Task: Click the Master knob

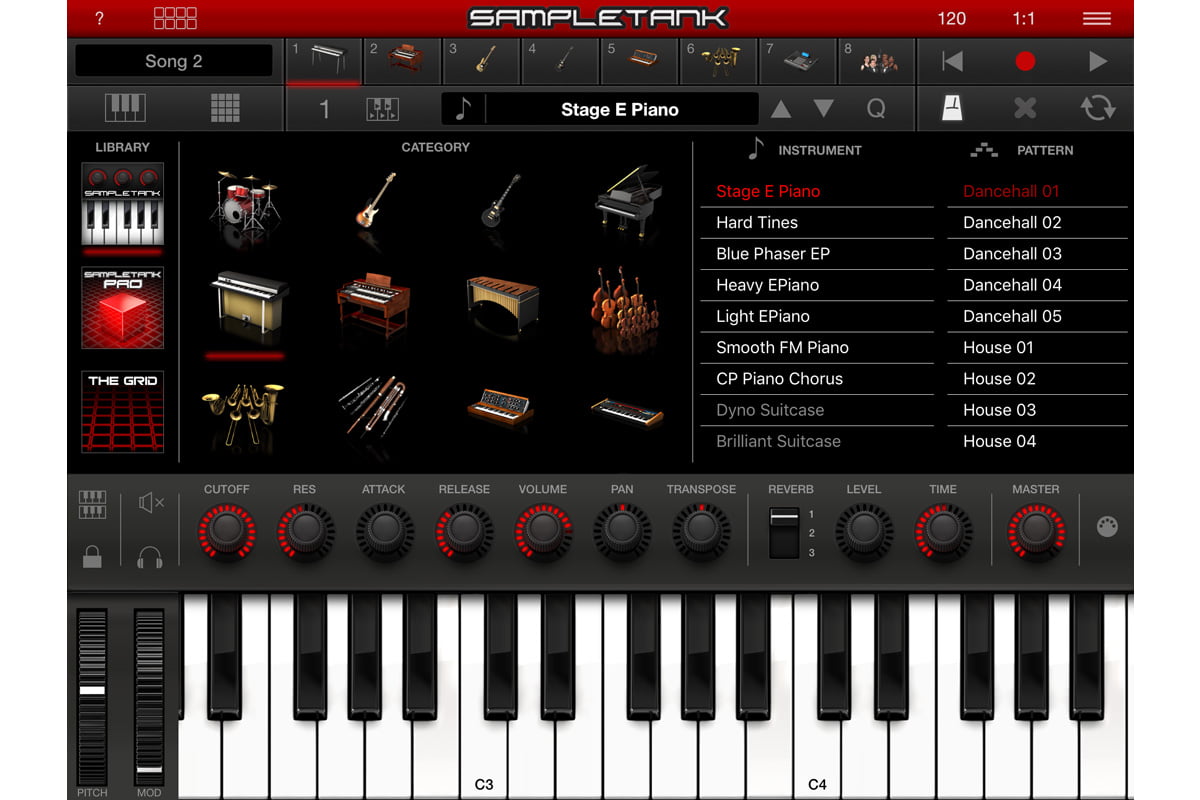Action: coord(1036,531)
